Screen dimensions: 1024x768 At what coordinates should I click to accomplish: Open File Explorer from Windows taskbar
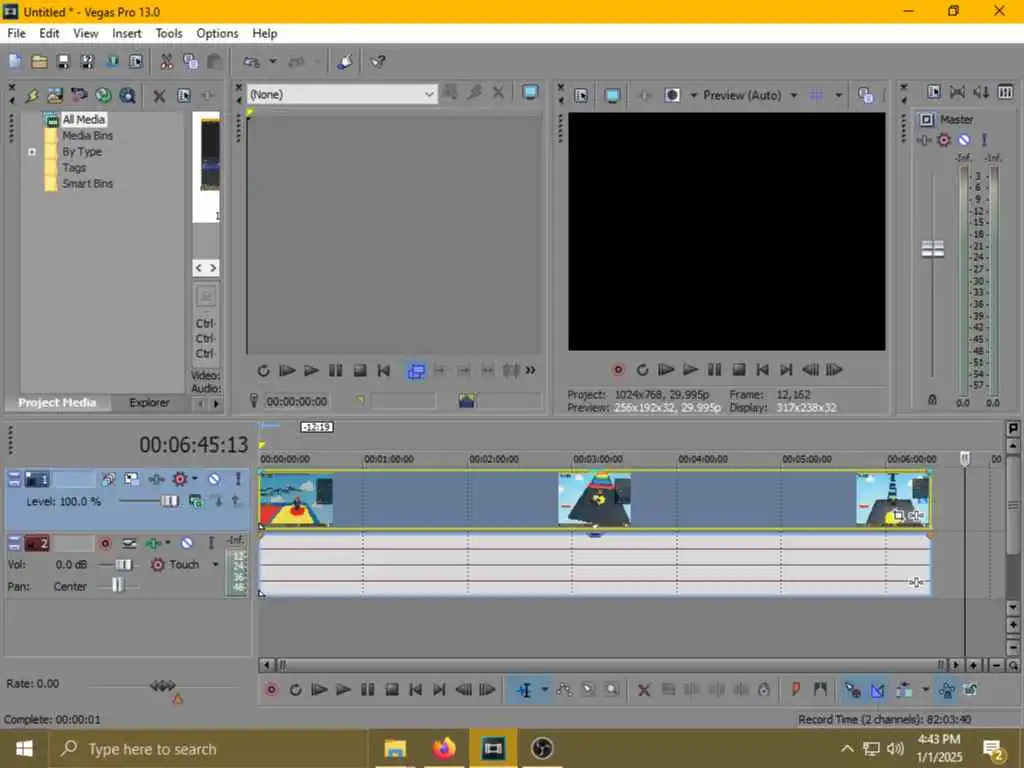(x=395, y=748)
